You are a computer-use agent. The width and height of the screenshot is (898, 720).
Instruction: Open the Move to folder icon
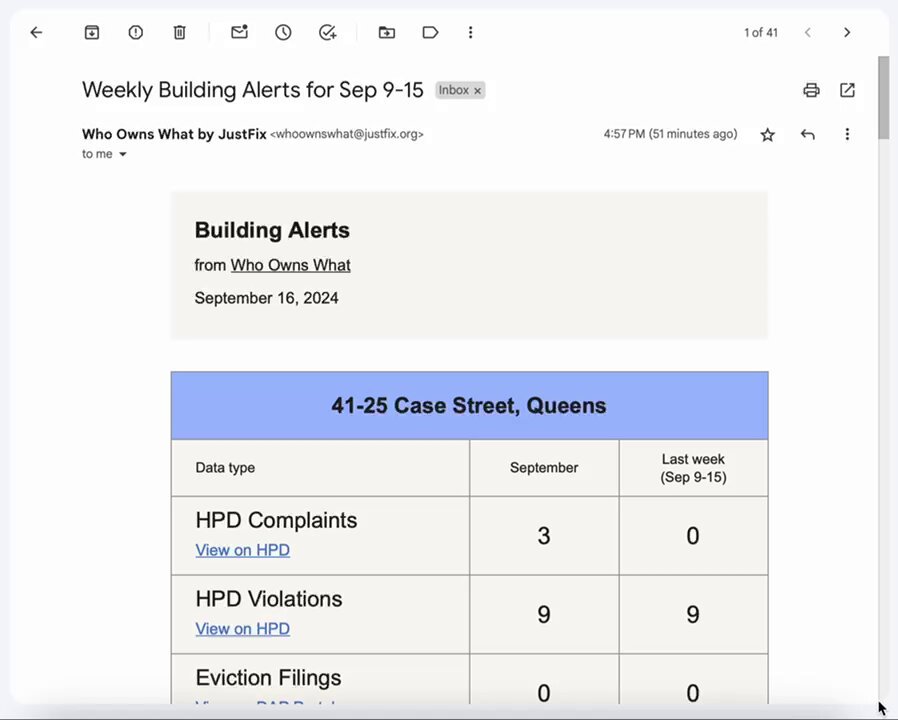[x=387, y=33]
